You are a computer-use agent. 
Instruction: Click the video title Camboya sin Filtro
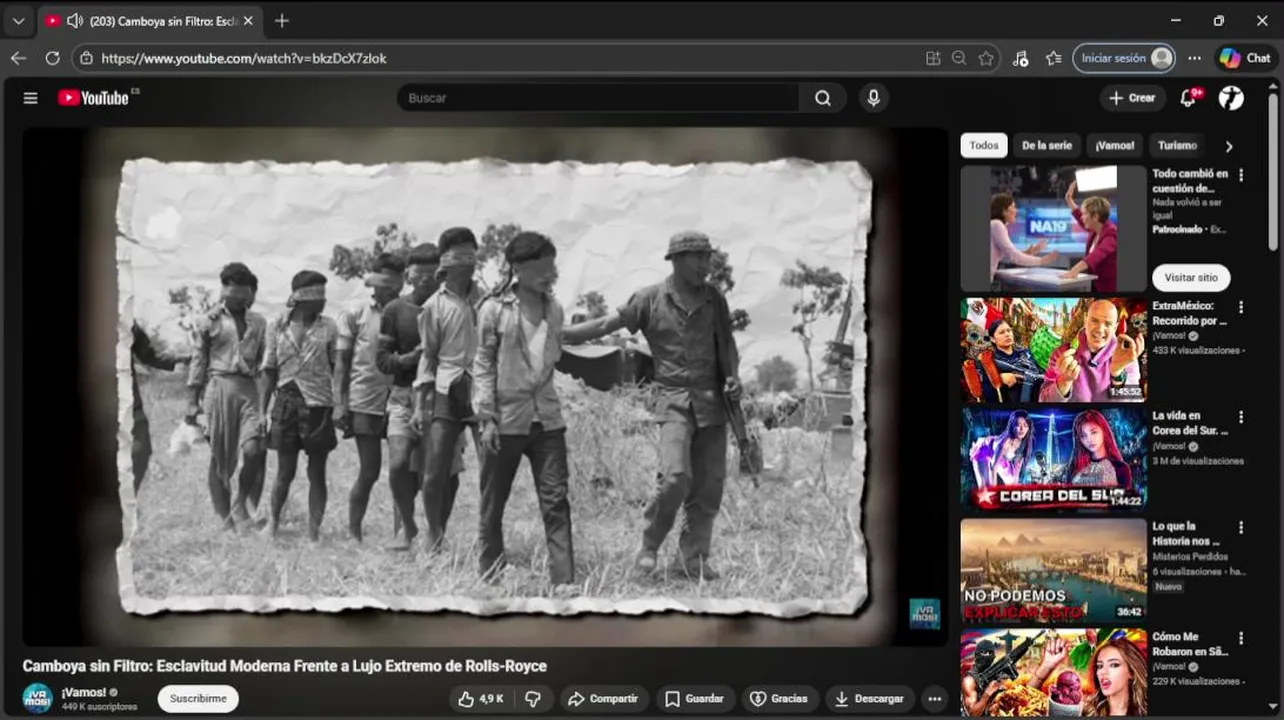pos(285,666)
